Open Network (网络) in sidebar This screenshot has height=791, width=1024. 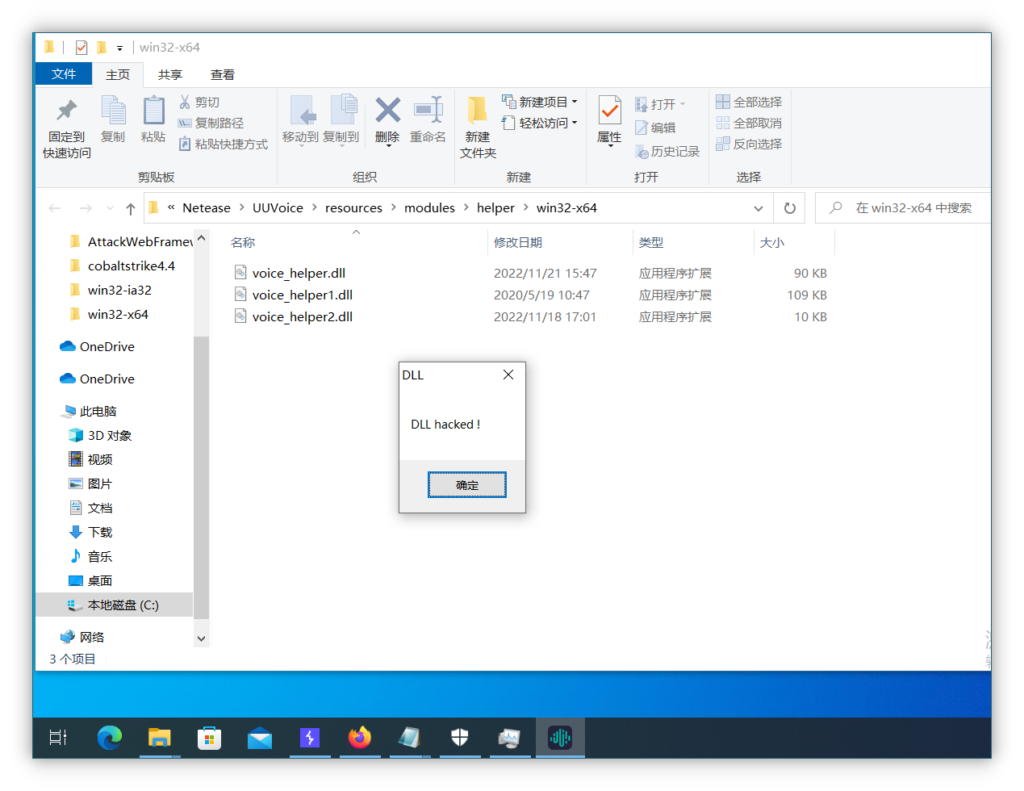point(82,637)
